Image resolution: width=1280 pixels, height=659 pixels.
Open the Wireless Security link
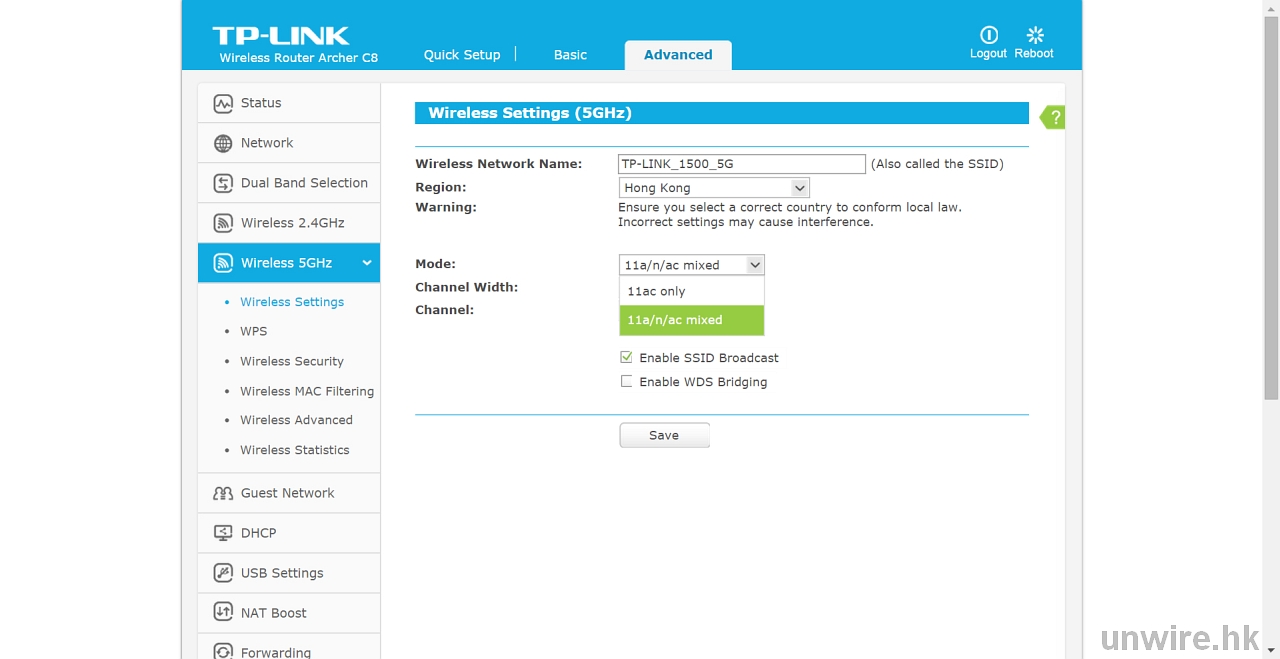[291, 361]
